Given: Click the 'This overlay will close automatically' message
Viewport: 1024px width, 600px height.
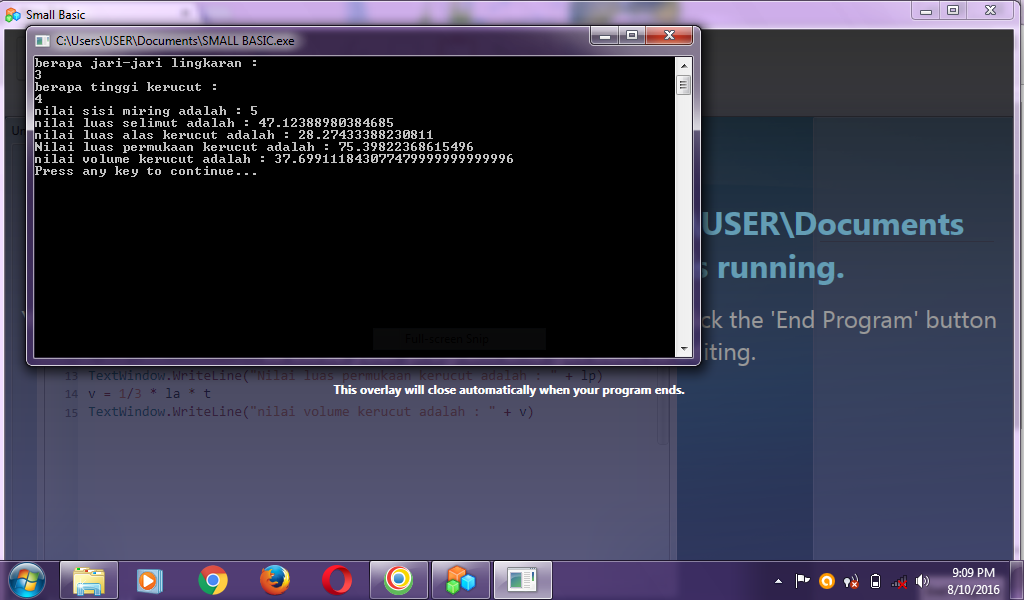Looking at the screenshot, I should [x=509, y=390].
